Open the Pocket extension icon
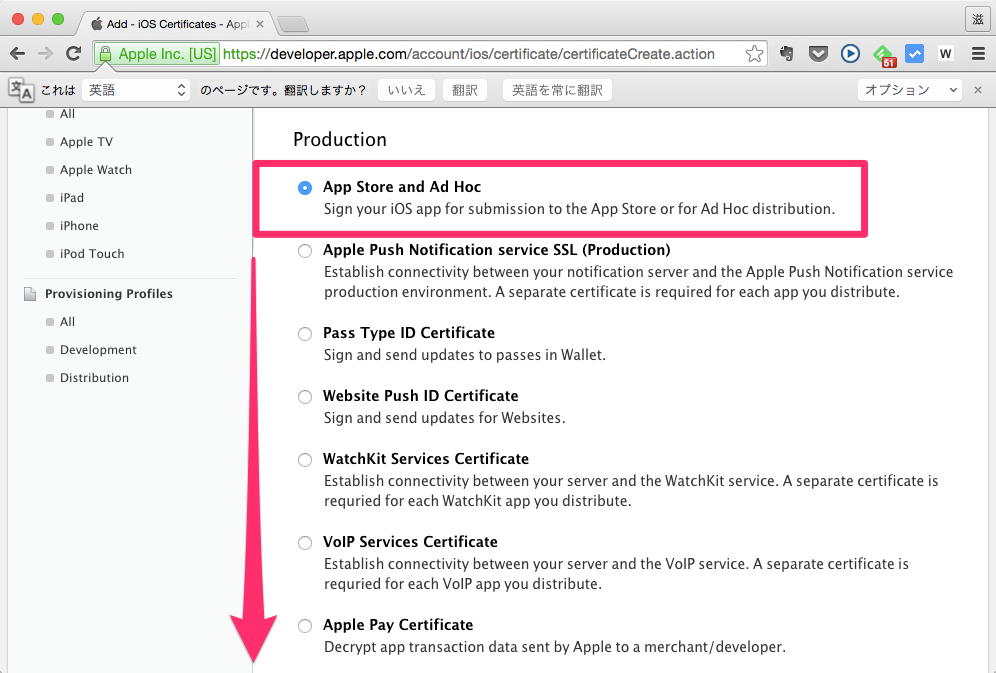The width and height of the screenshot is (996, 673). tap(818, 54)
